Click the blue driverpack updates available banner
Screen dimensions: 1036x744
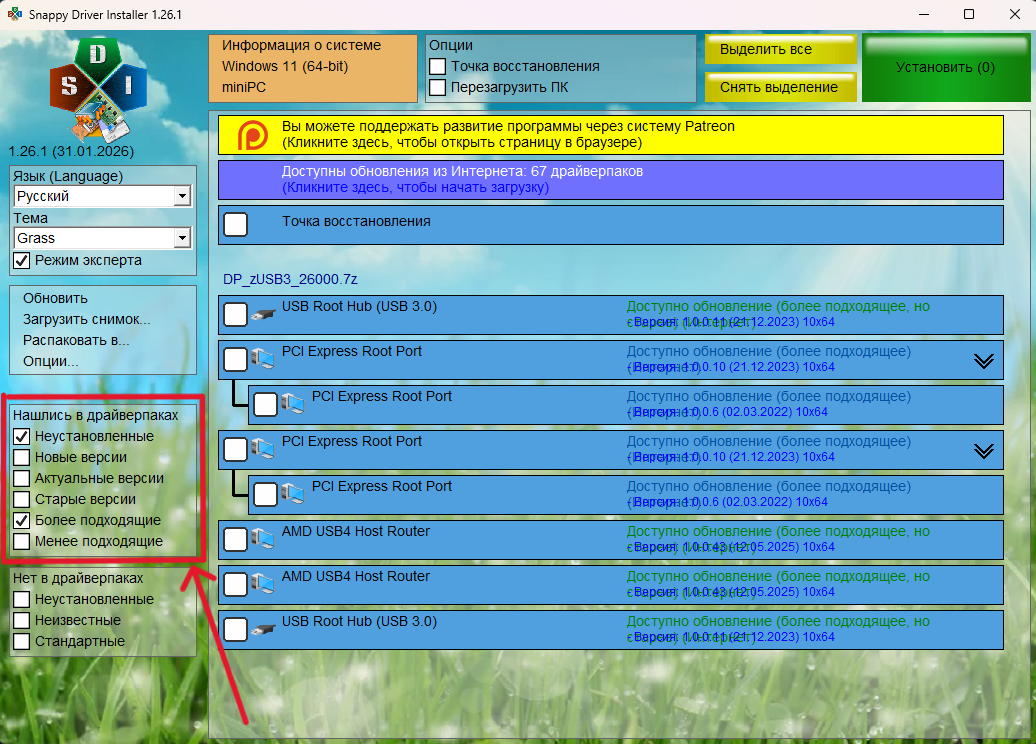click(x=610, y=179)
